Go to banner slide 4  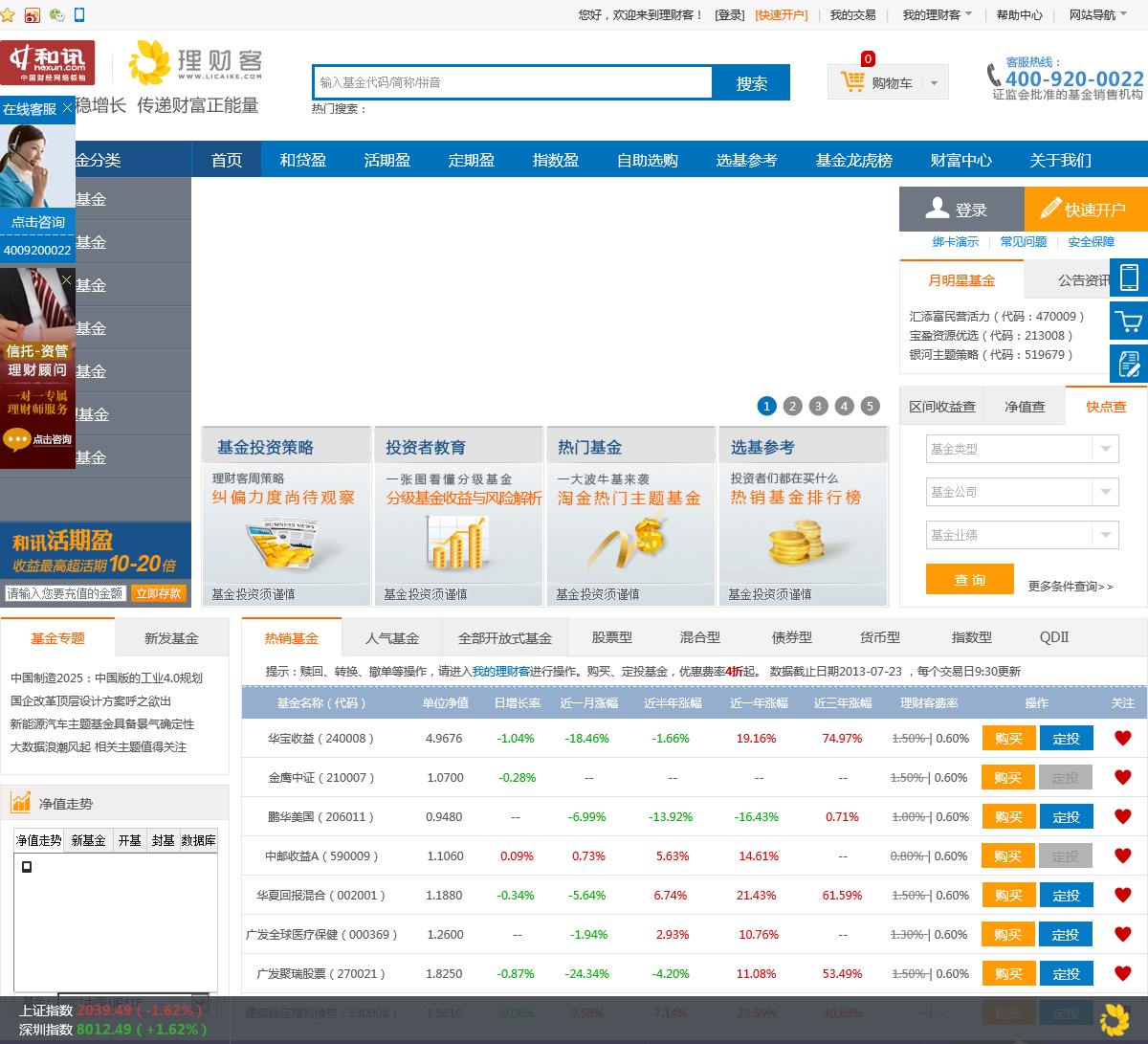coord(844,406)
